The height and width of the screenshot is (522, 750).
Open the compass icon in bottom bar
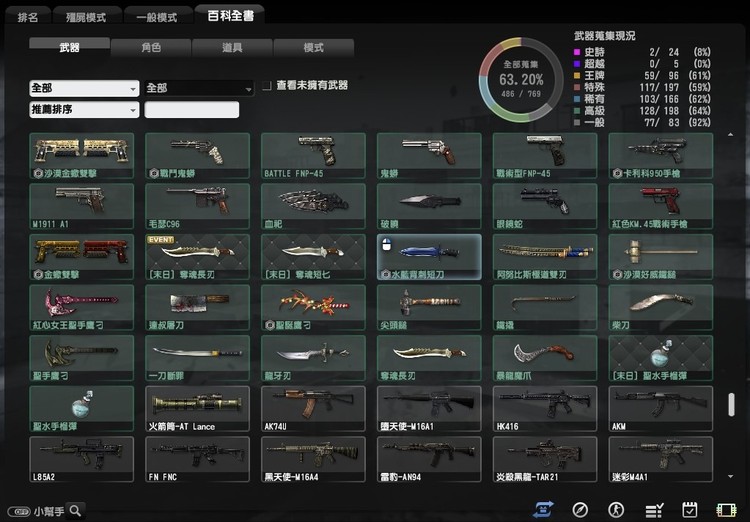[580, 510]
